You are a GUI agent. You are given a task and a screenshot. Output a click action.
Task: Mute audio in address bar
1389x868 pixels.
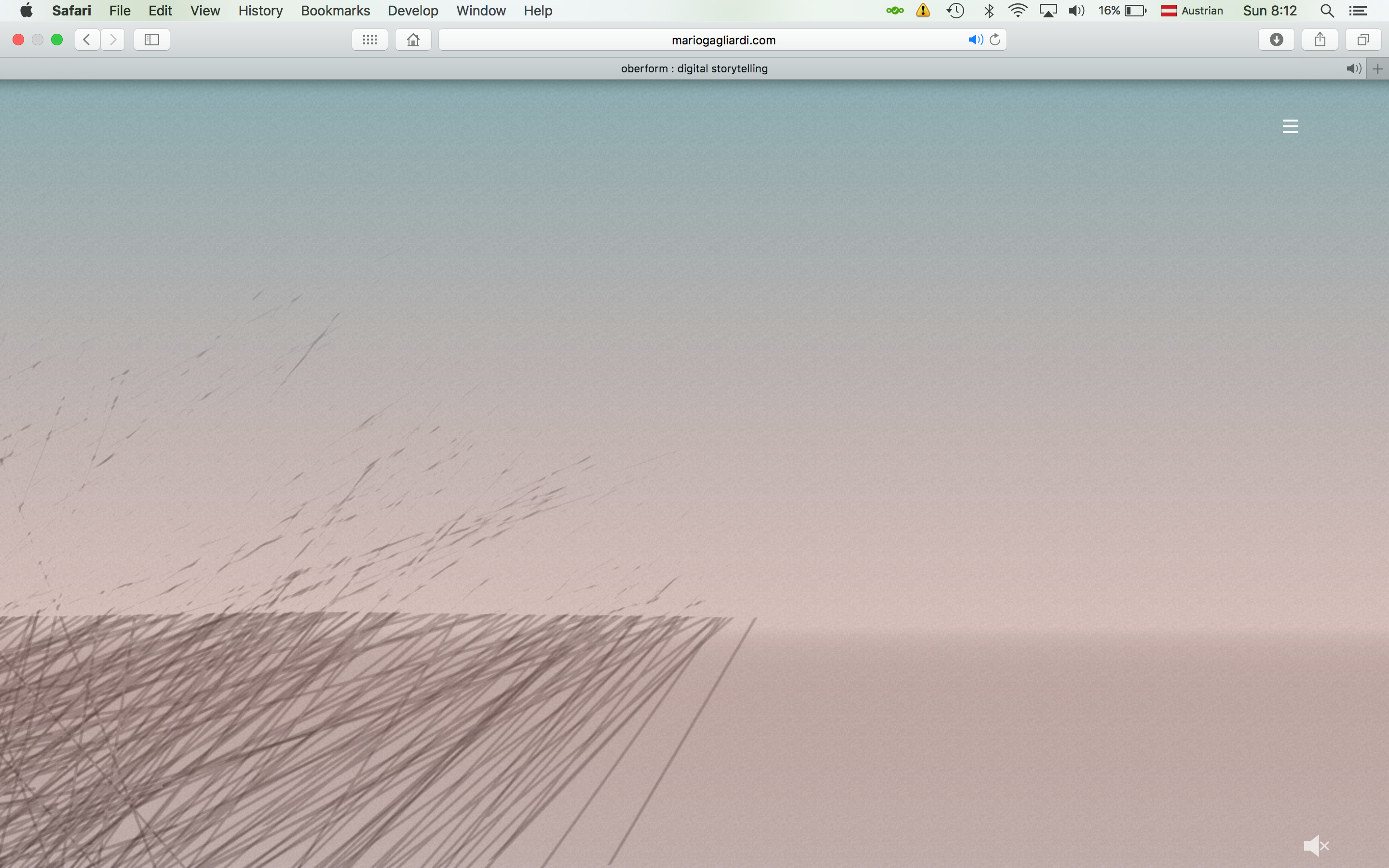coord(975,40)
